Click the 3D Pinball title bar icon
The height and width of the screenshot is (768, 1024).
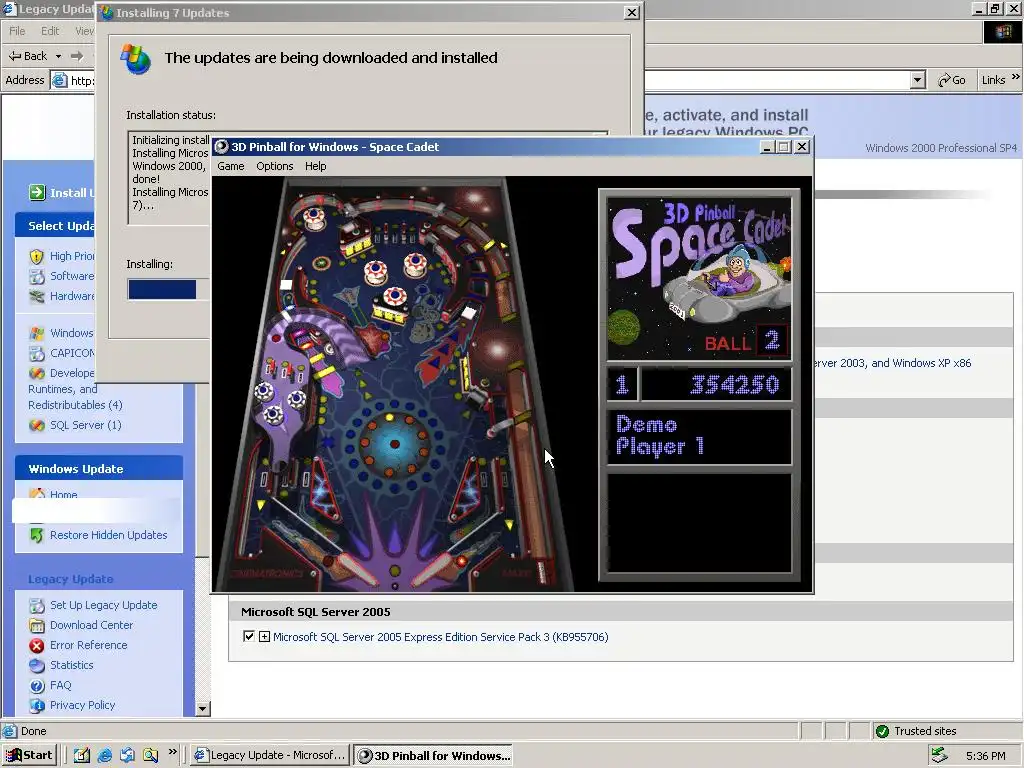click(x=221, y=147)
